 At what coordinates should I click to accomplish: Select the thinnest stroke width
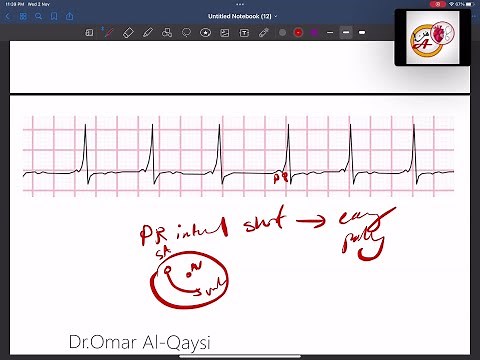click(330, 33)
